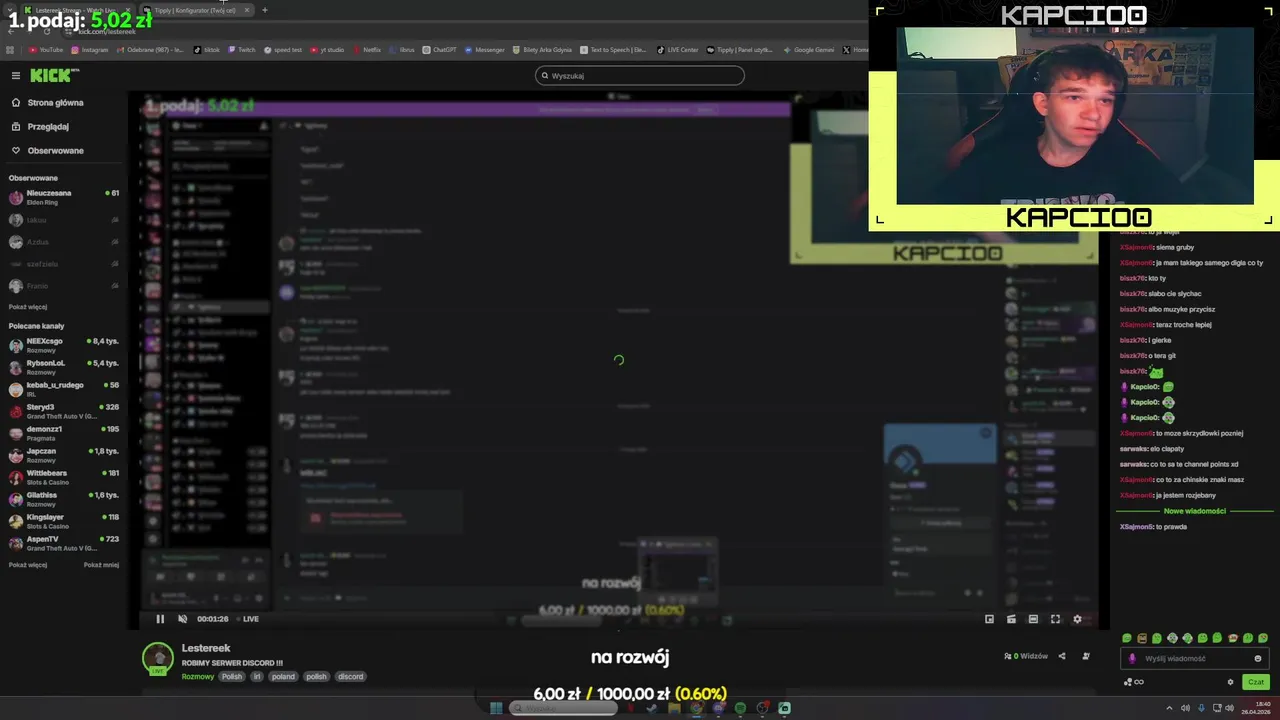Expand recommended channels with Pokaż więcej
Screen dimensions: 1280x720
click(28, 565)
